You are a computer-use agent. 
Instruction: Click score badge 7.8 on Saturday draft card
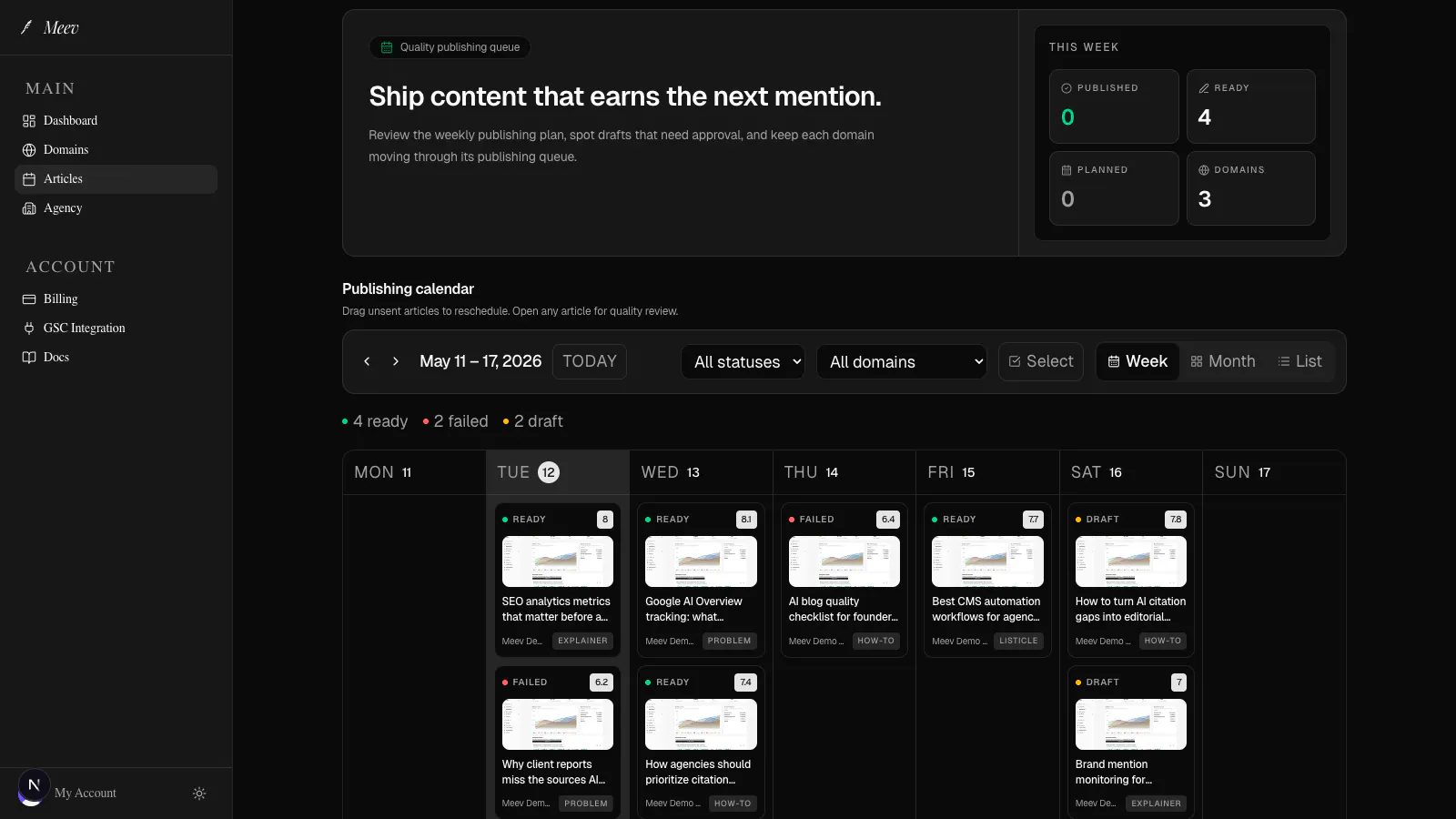pyautogui.click(x=1176, y=520)
